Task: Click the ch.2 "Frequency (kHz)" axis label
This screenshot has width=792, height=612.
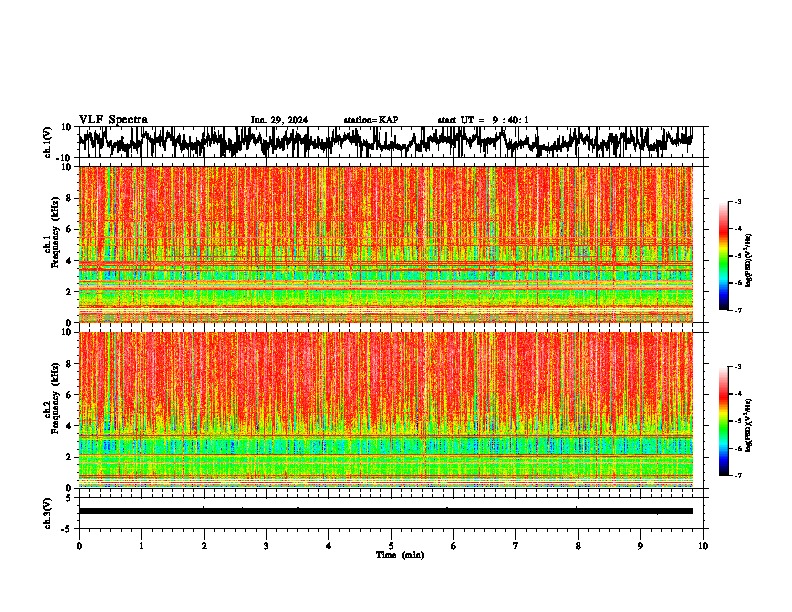Action: [x=55, y=398]
